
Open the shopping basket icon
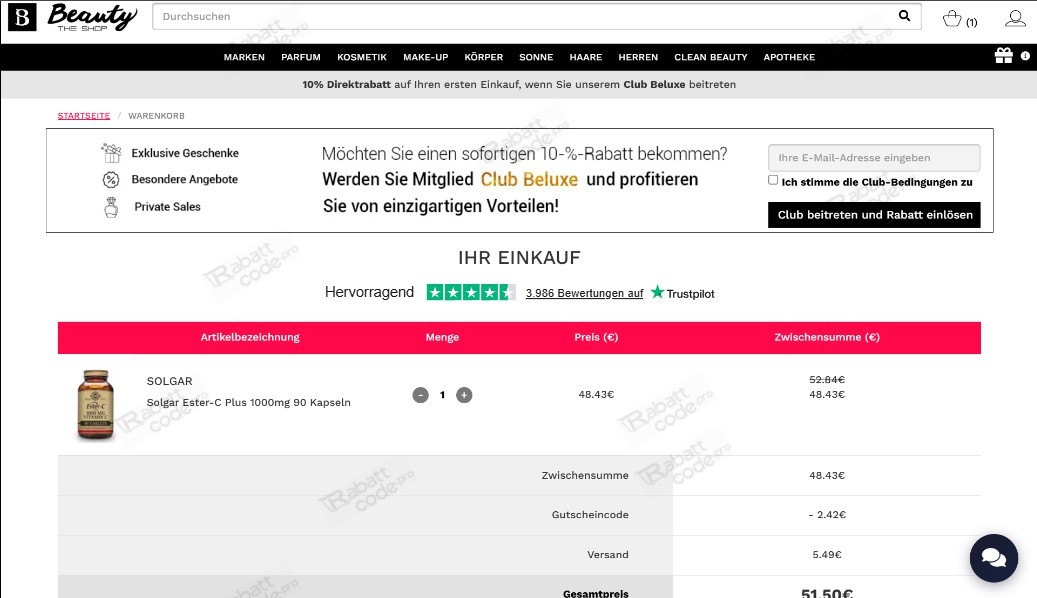952,19
